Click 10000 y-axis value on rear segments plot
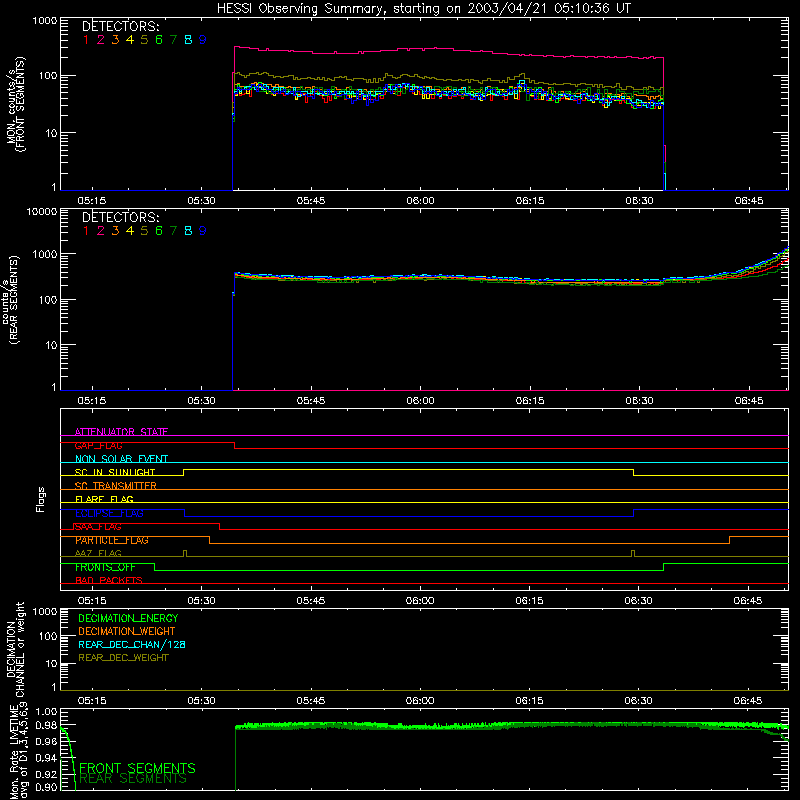 42,211
